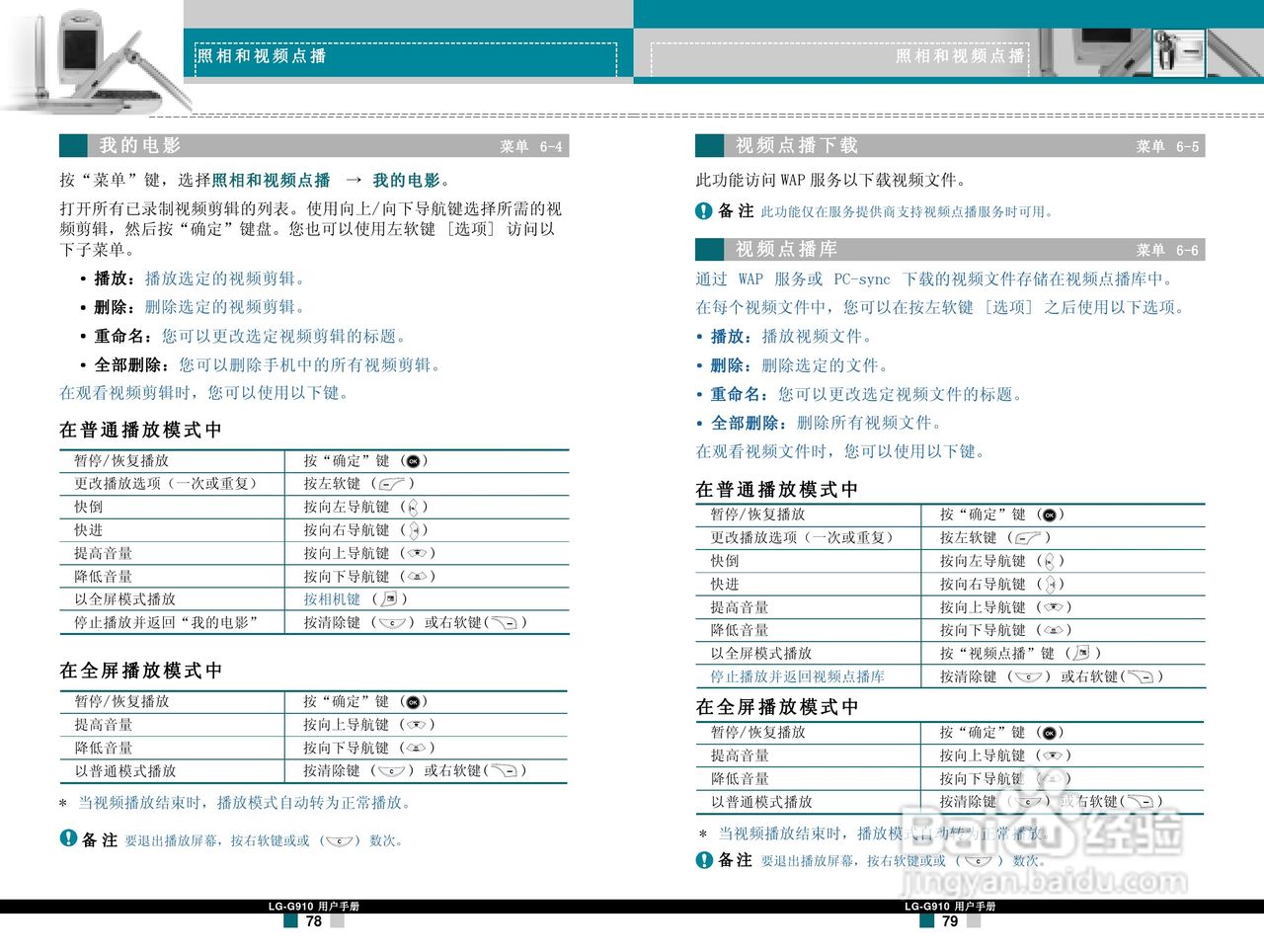Click 您可以删除手机中的所有视频剪辑 bullet
The image size is (1264, 952).
click(310, 364)
